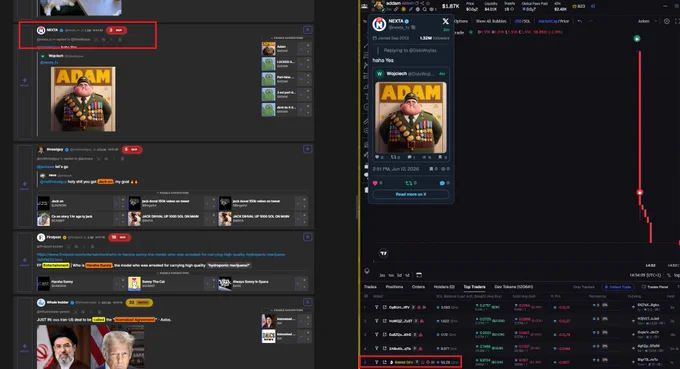Open ADAM image in NEXTA feed post
680x369 pixels.
point(83,99)
